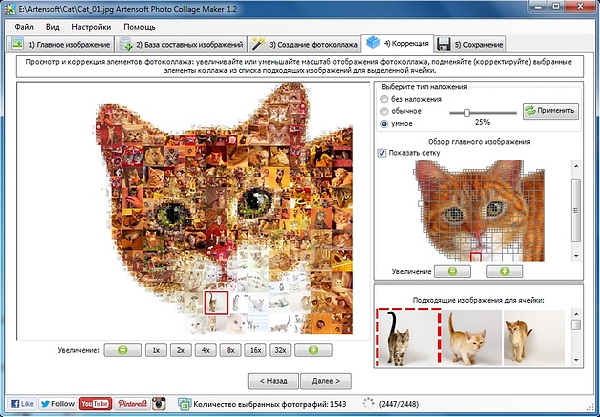Zoom out main image overview with minus
600x417 pixels.
pos(452,271)
